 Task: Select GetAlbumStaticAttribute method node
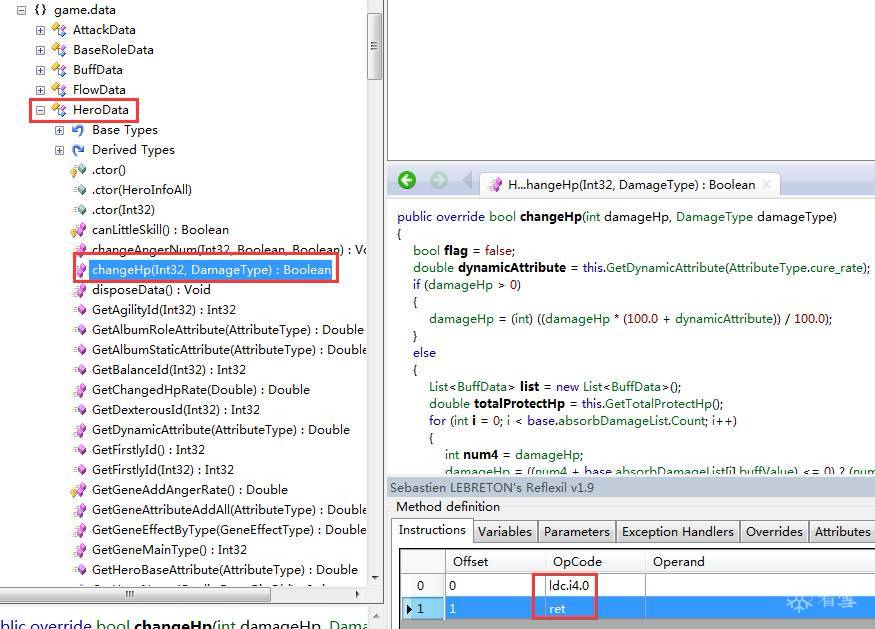(x=229, y=350)
